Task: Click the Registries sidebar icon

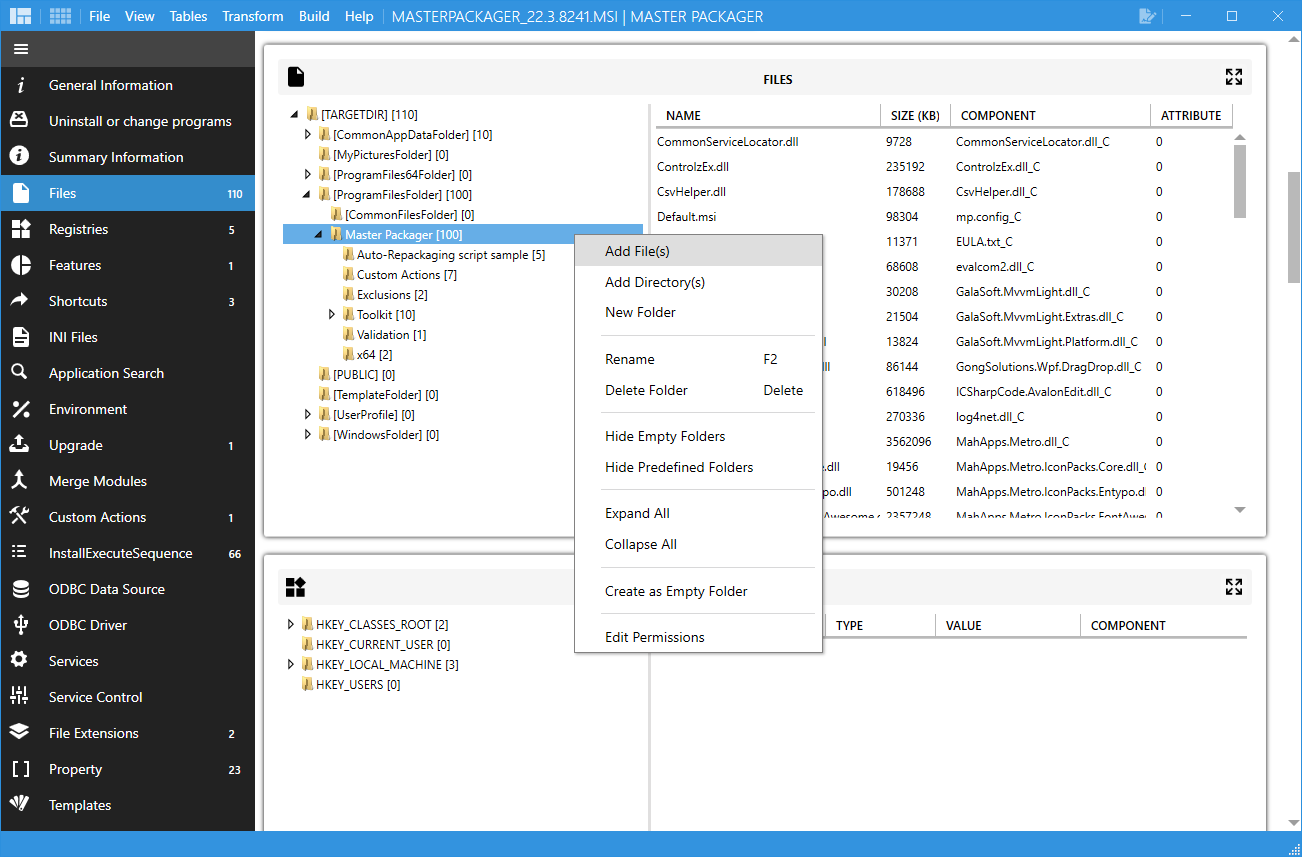Action: click(x=20, y=229)
